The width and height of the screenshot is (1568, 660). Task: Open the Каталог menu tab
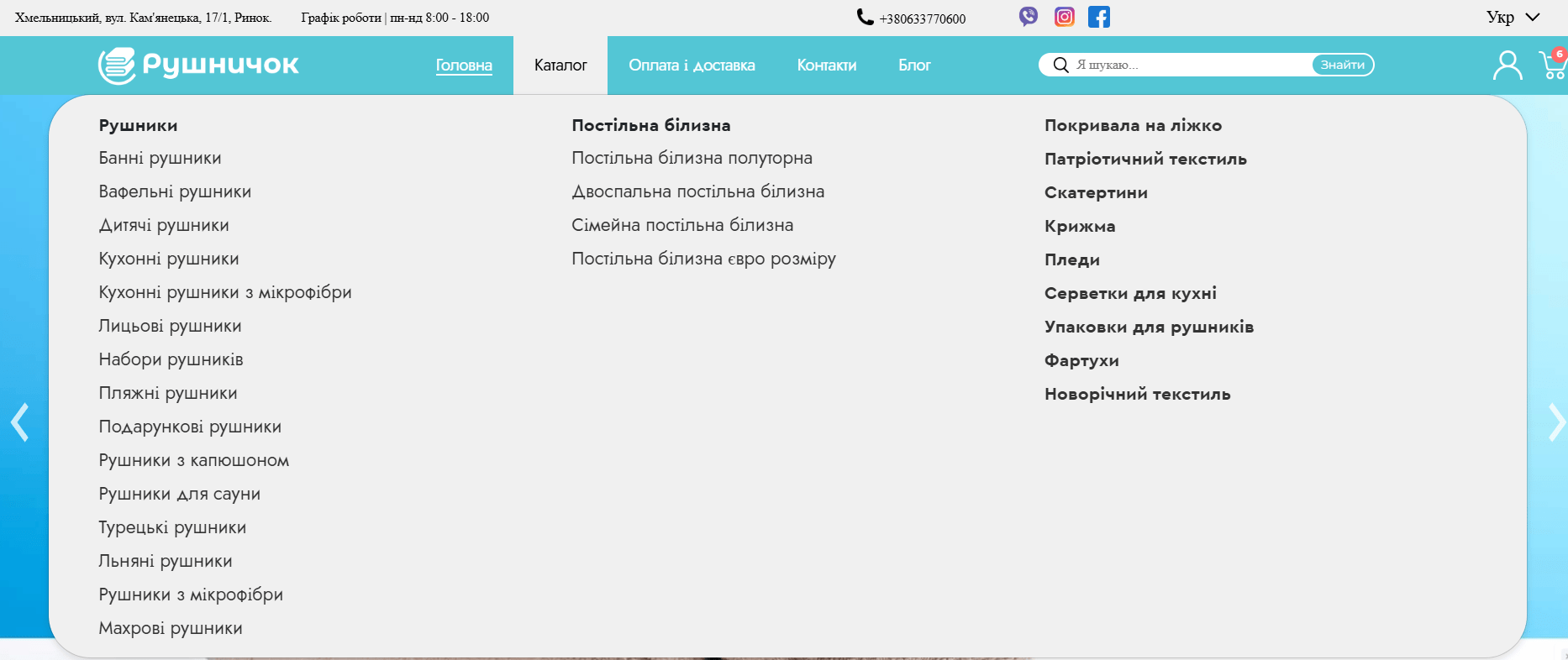560,65
